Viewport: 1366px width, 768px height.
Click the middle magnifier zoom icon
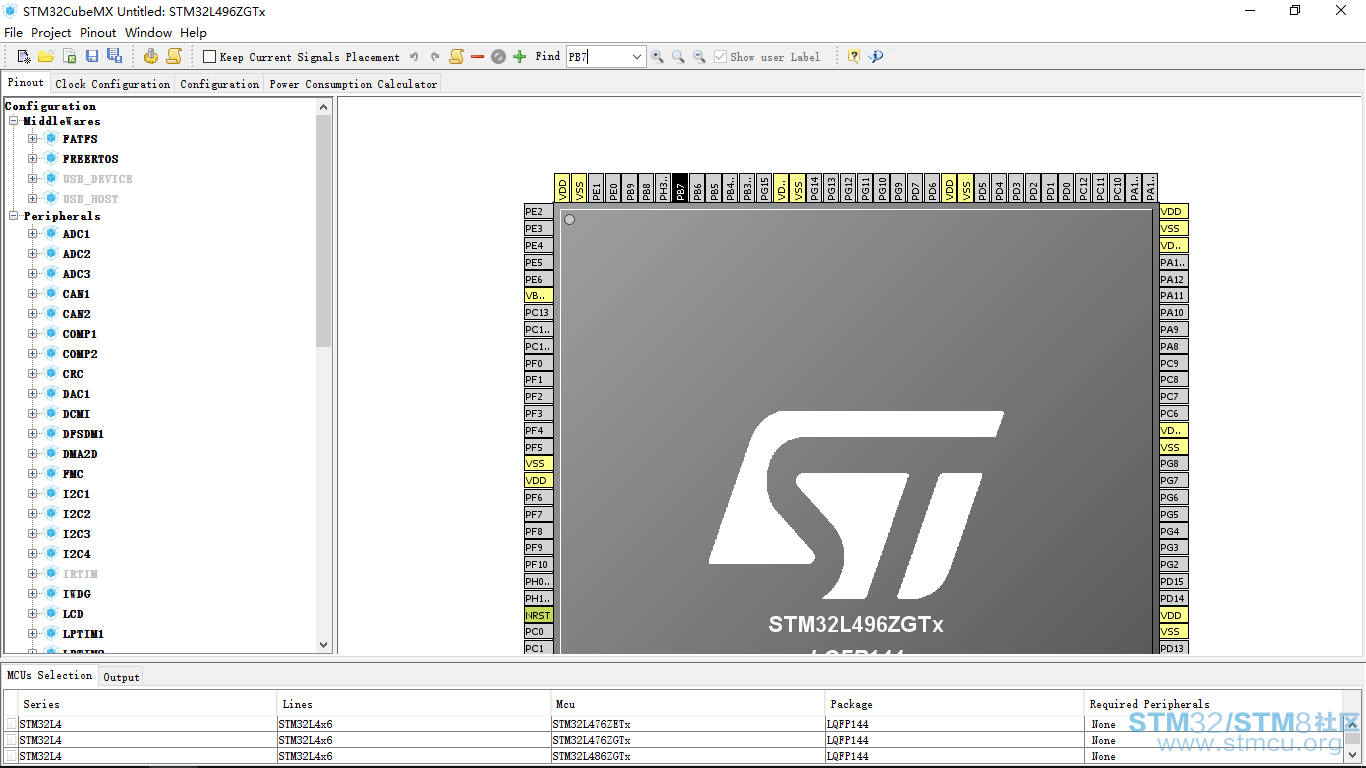[678, 57]
